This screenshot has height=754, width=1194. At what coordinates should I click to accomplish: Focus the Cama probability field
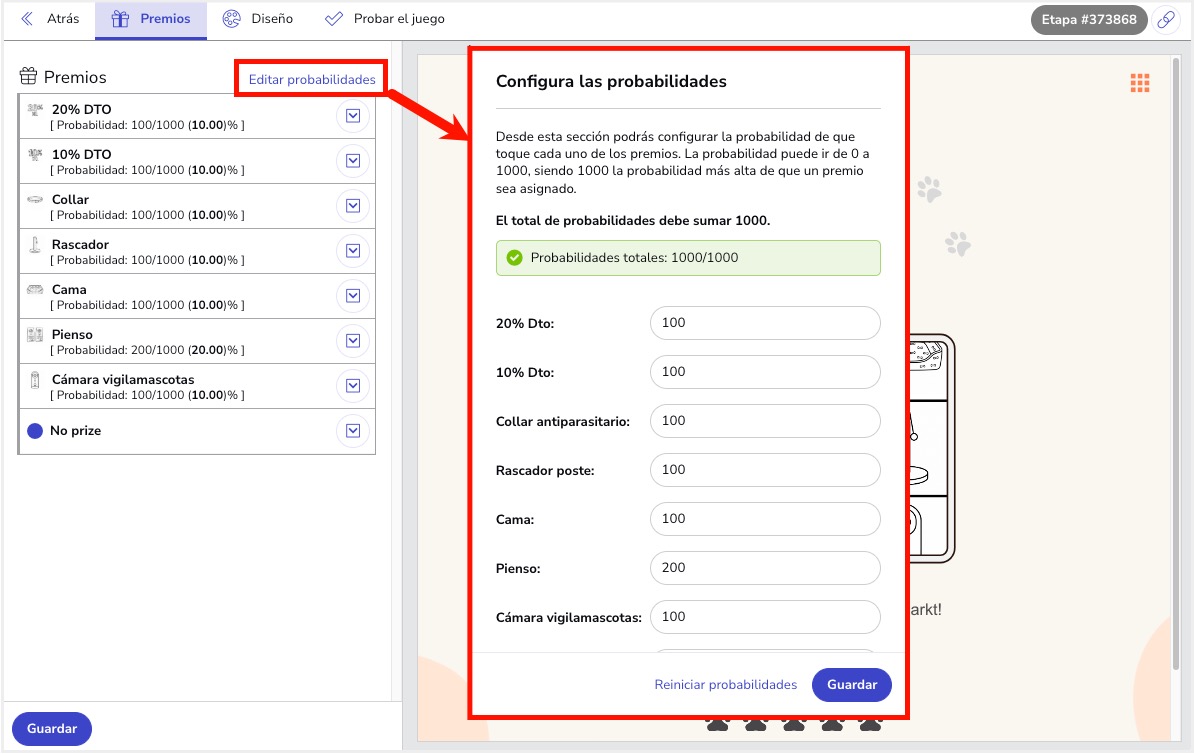click(x=765, y=519)
